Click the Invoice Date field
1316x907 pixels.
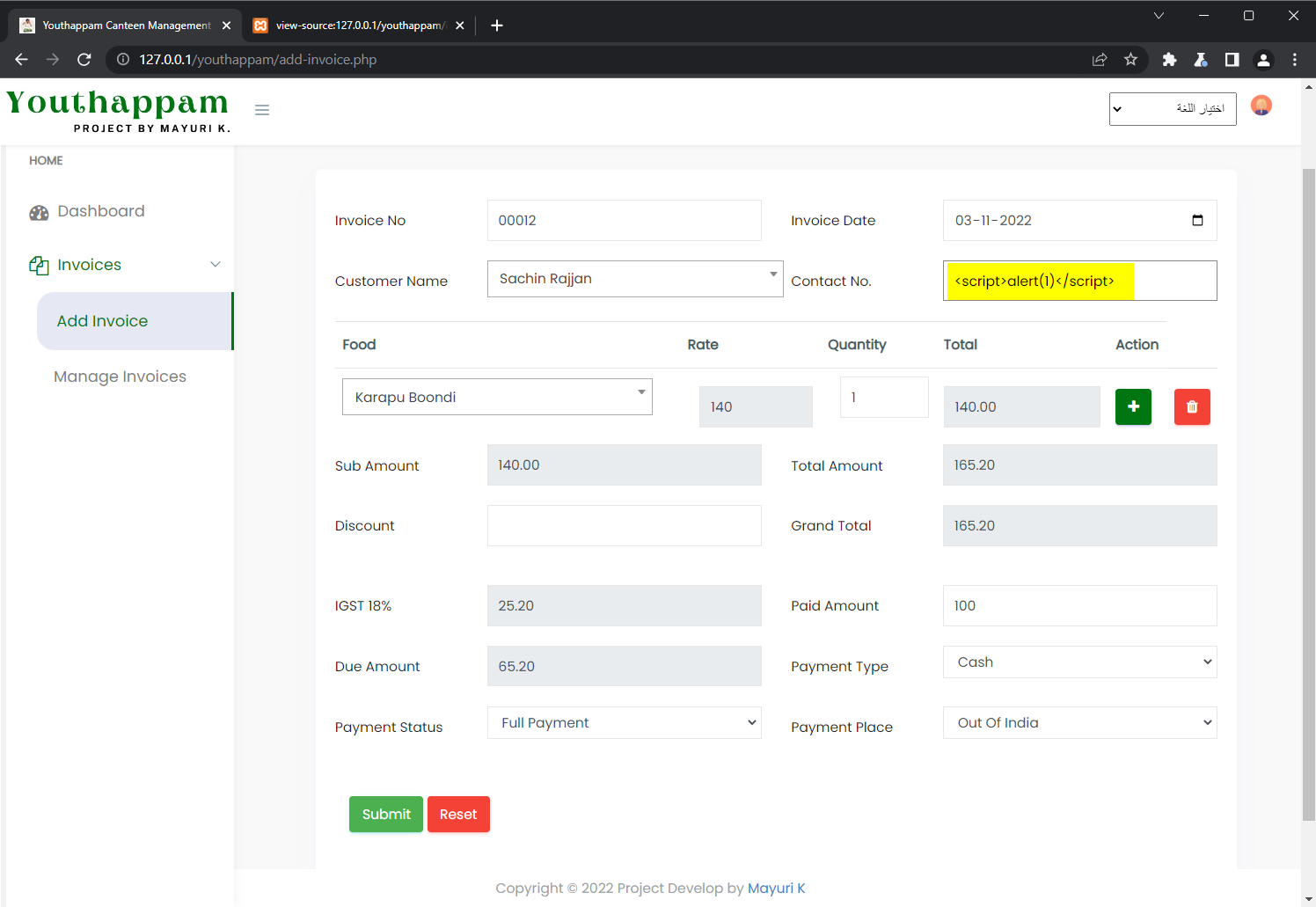(x=1079, y=220)
